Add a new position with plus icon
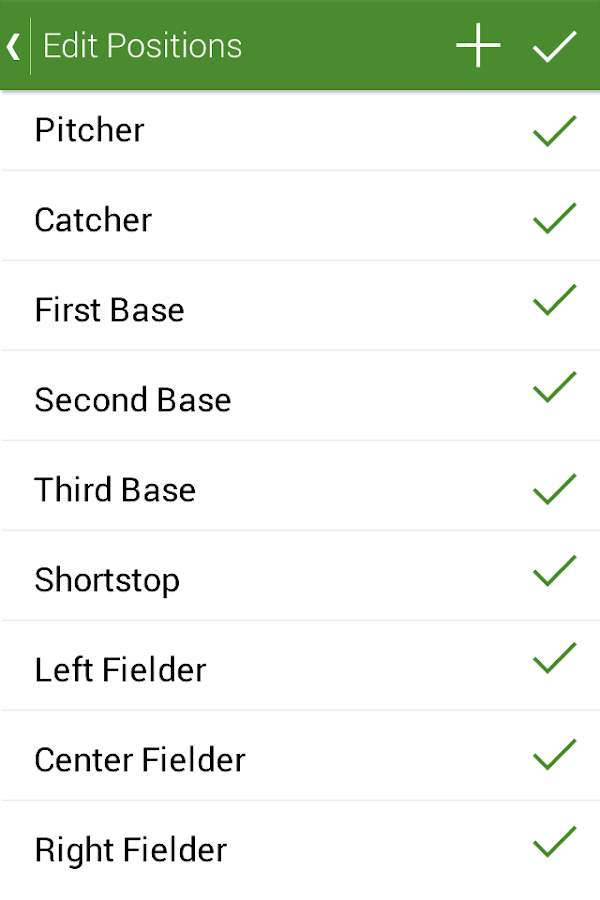 478,45
